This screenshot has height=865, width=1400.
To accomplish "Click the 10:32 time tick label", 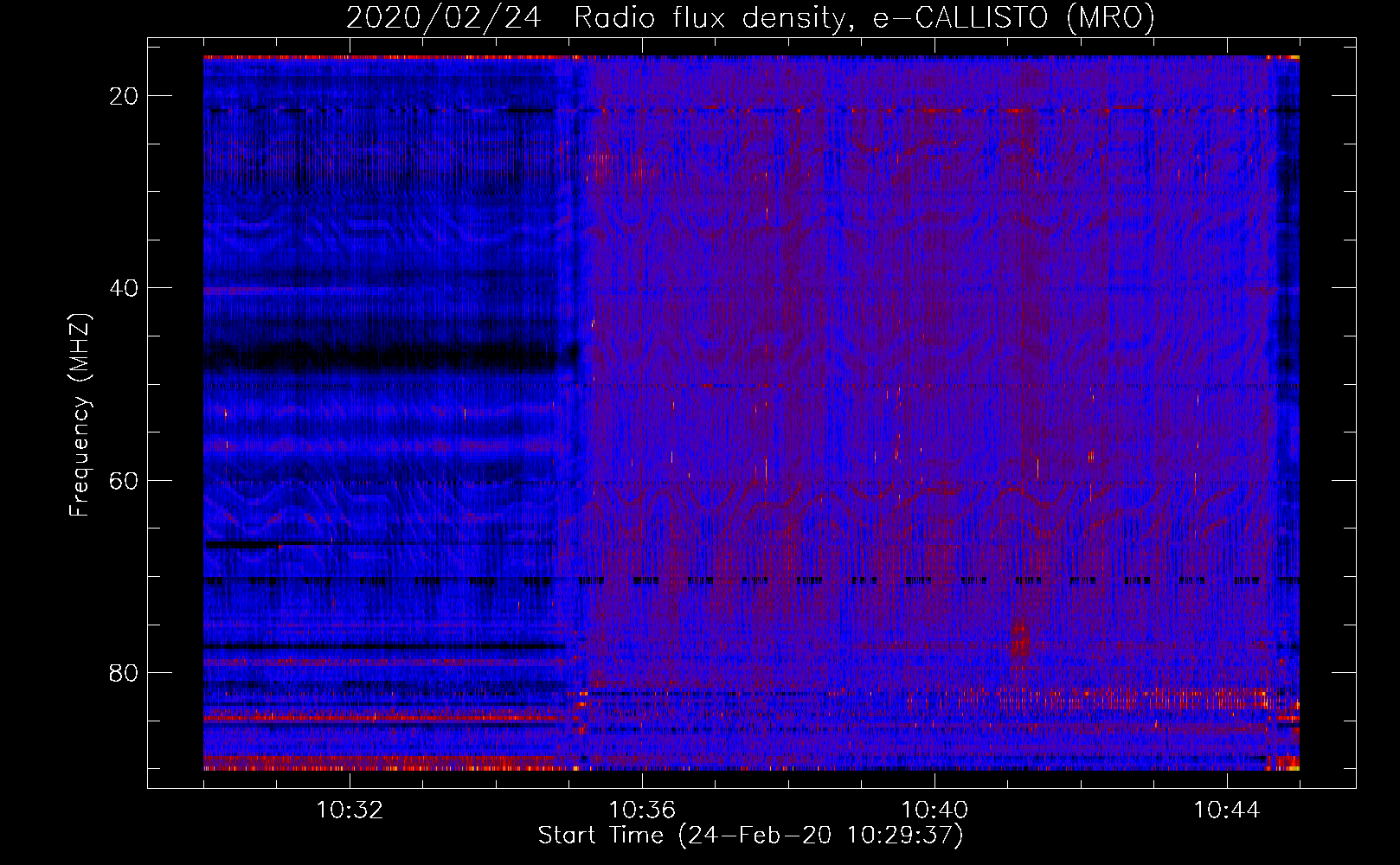I will point(350,811).
